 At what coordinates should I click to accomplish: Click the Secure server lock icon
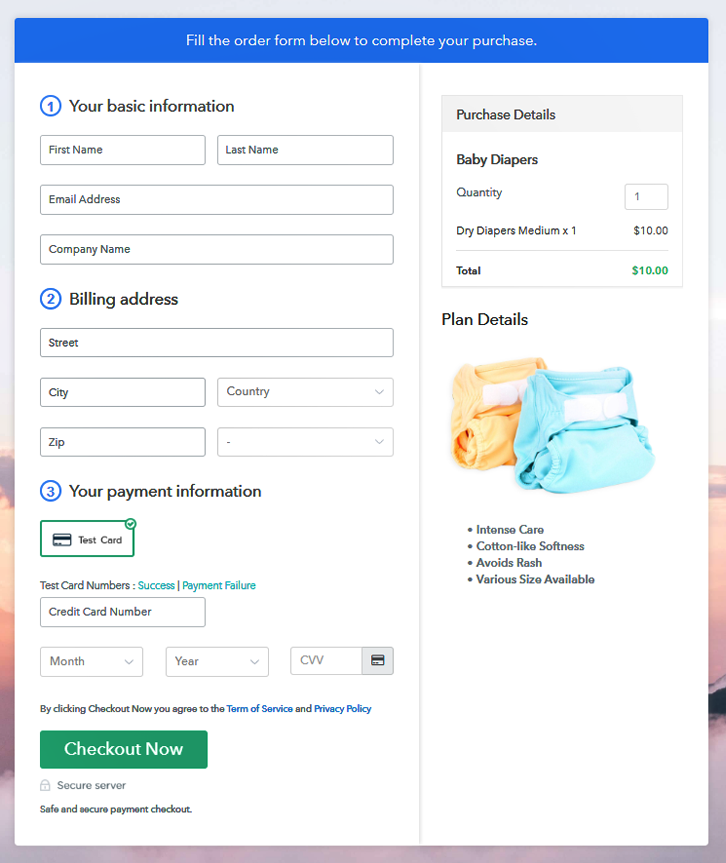click(45, 786)
